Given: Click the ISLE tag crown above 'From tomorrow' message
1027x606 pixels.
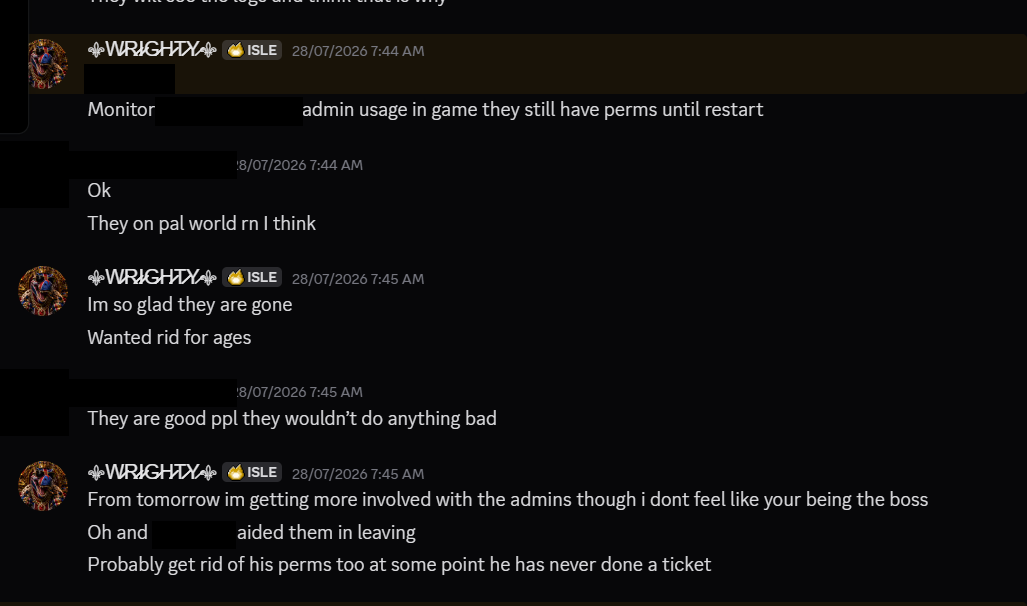Looking at the screenshot, I should (x=235, y=472).
